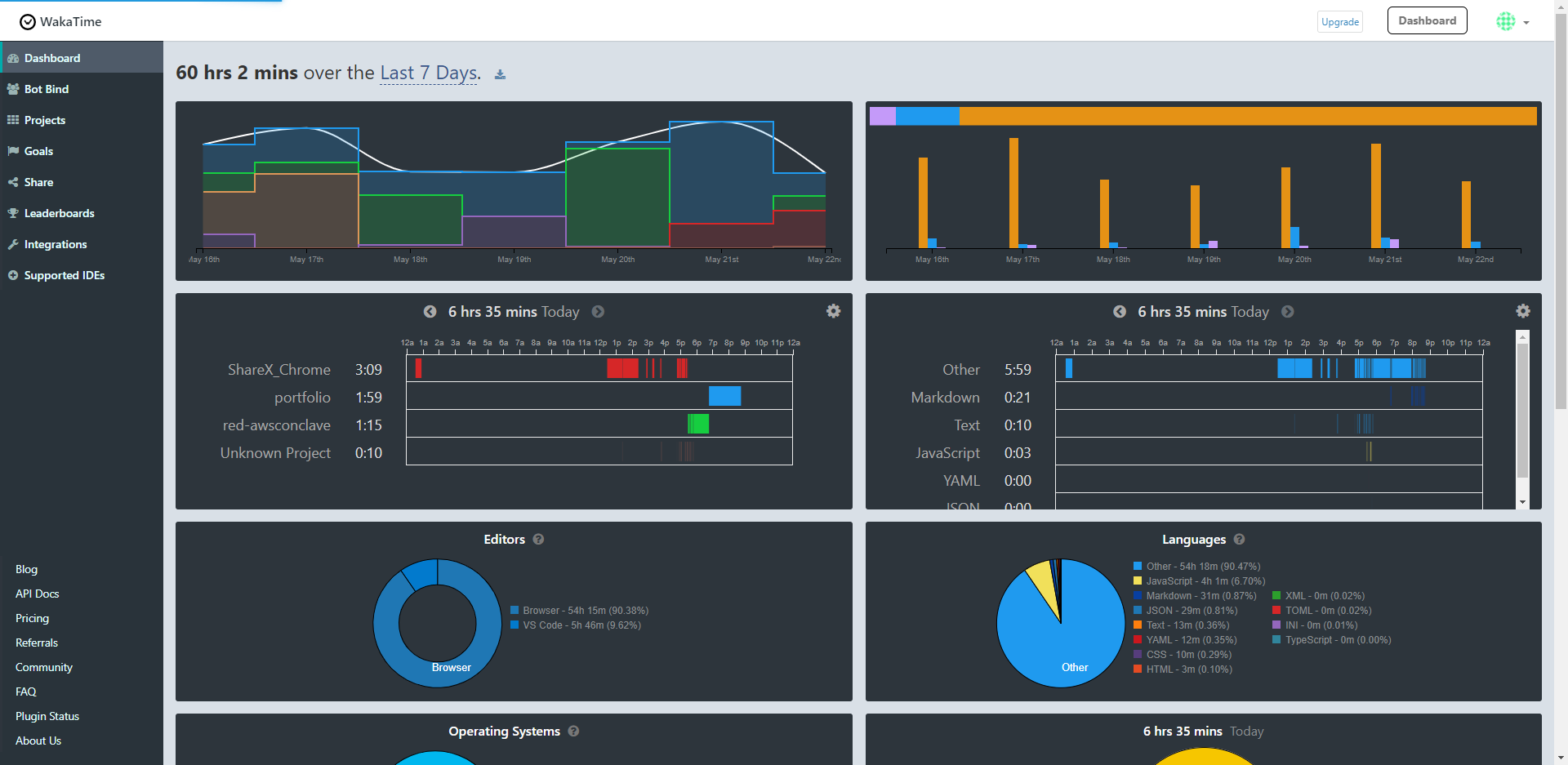Open the API Docs link

(37, 594)
